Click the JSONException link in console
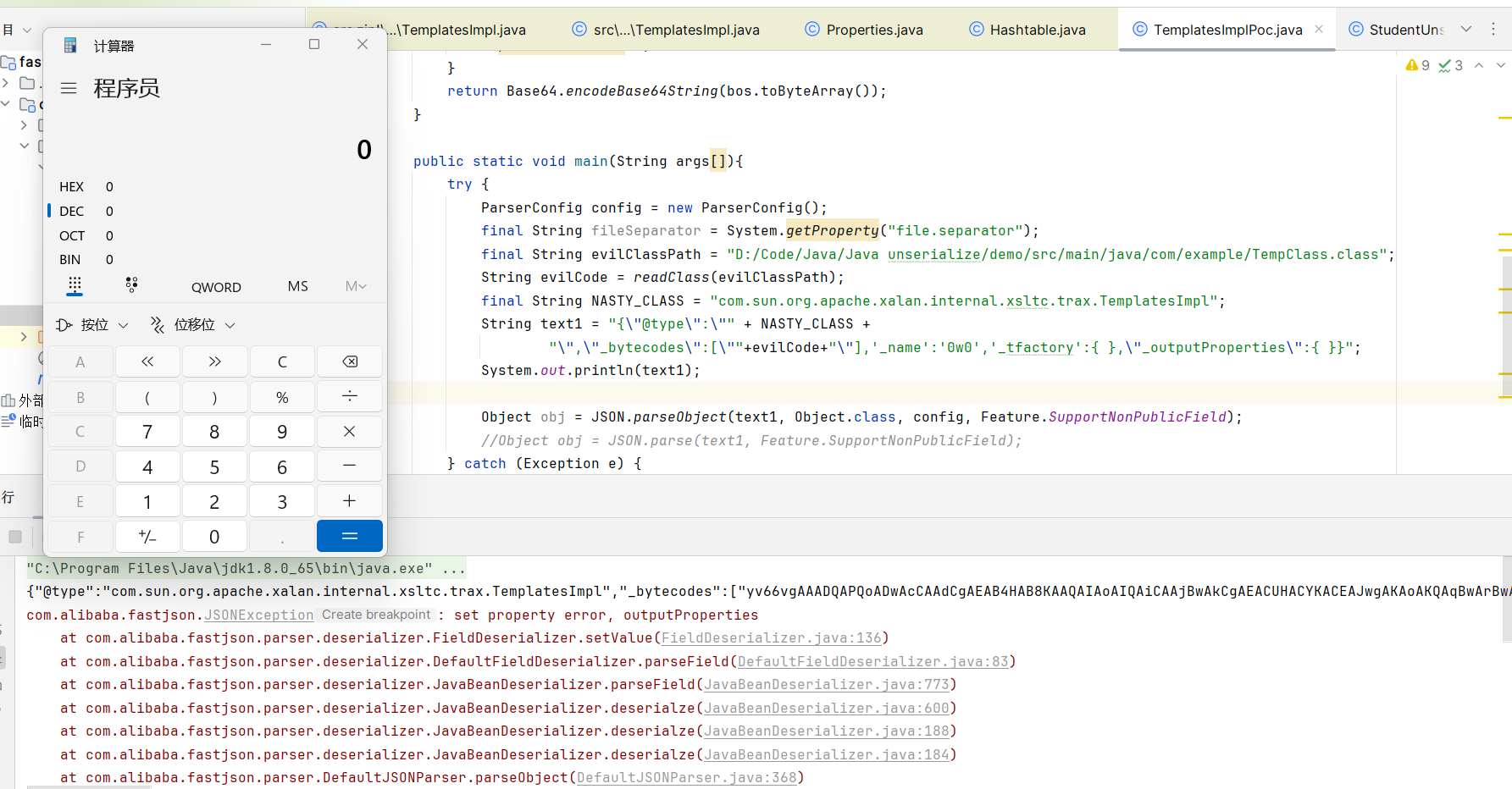1512x789 pixels. point(258,615)
